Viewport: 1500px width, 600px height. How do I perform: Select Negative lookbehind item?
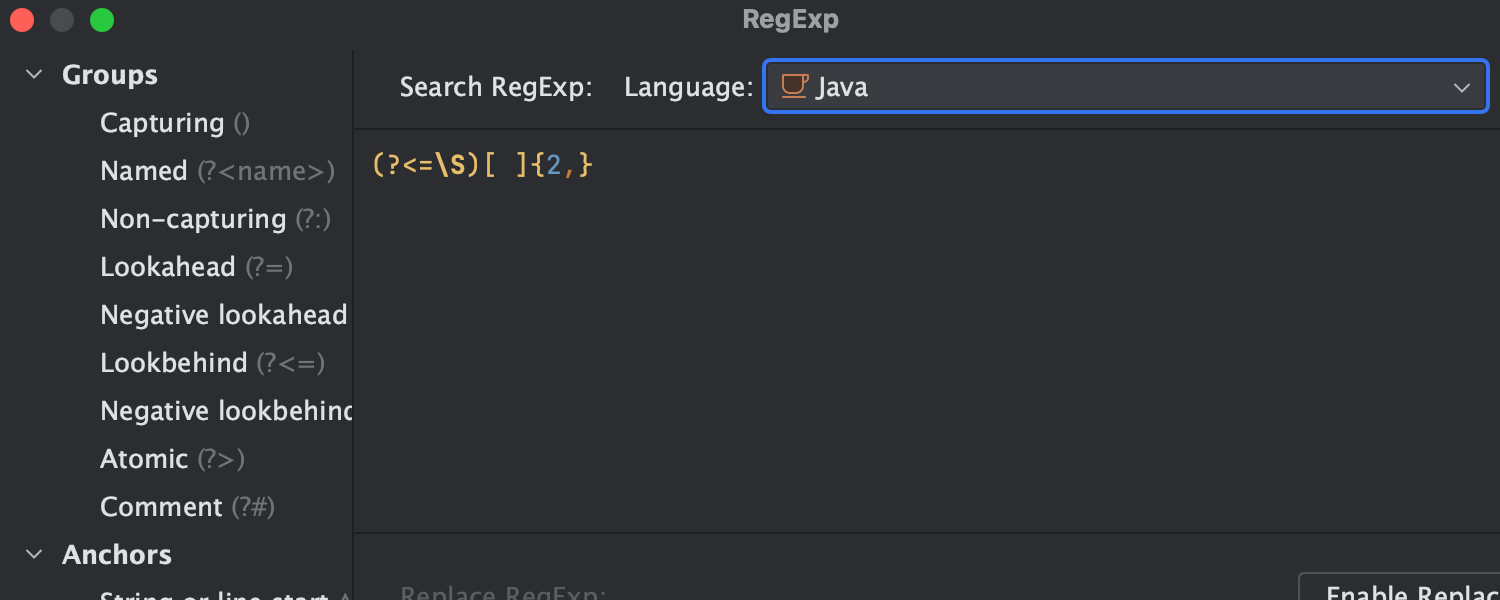click(226, 411)
